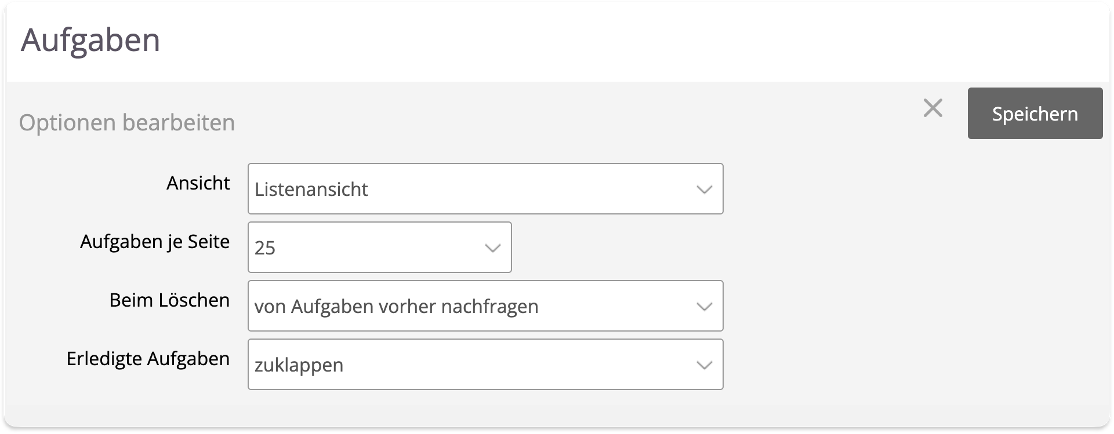Close the options editing panel
1114x434 pixels.
click(933, 109)
